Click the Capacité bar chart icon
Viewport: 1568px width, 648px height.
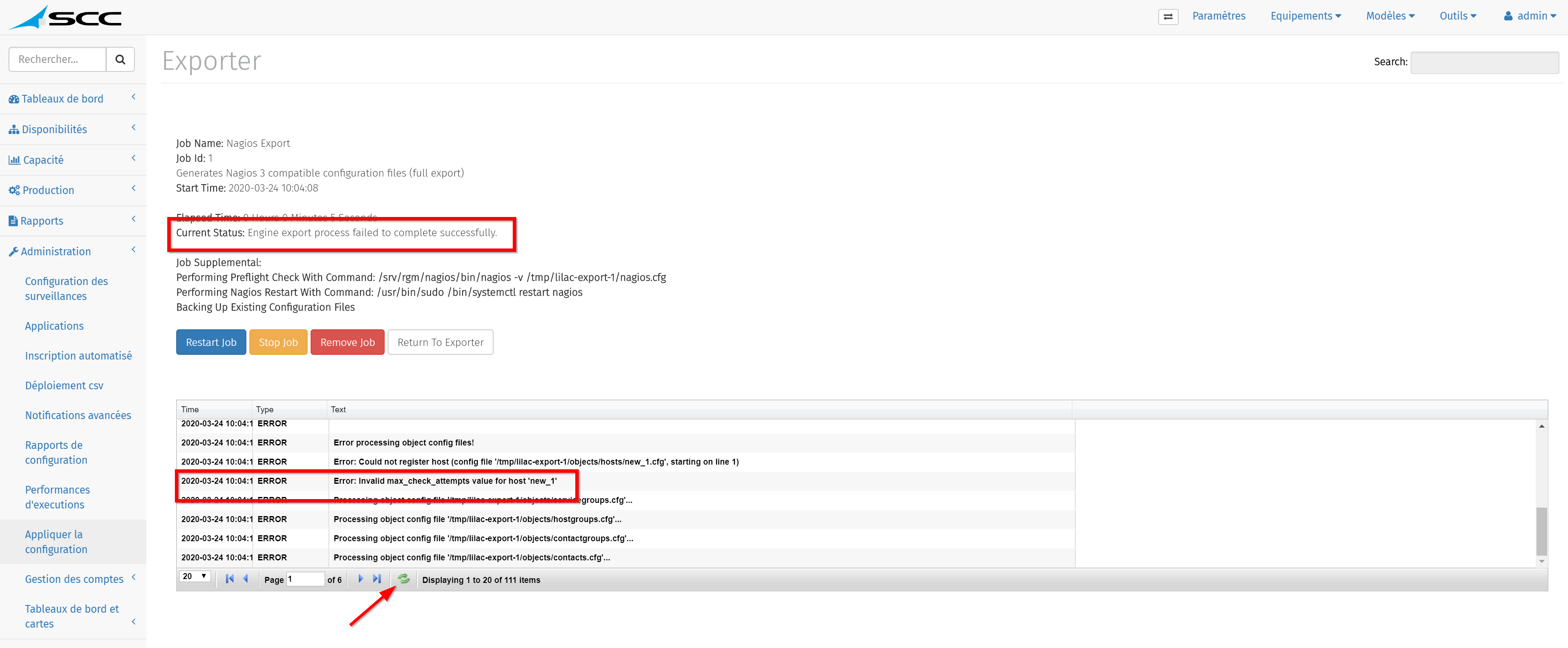click(14, 160)
